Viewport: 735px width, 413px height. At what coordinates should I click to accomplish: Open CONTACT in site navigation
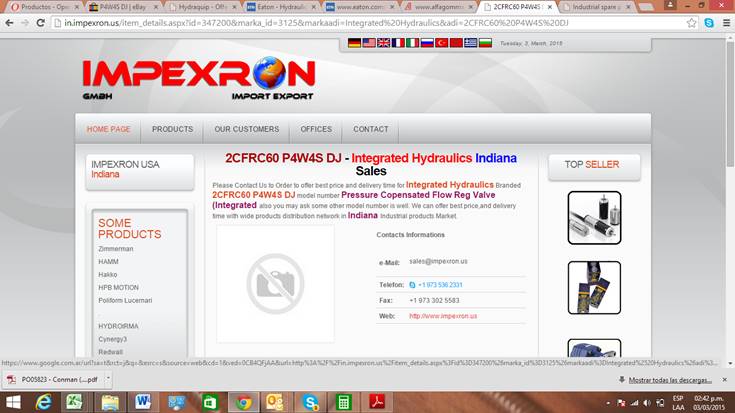[x=371, y=129]
